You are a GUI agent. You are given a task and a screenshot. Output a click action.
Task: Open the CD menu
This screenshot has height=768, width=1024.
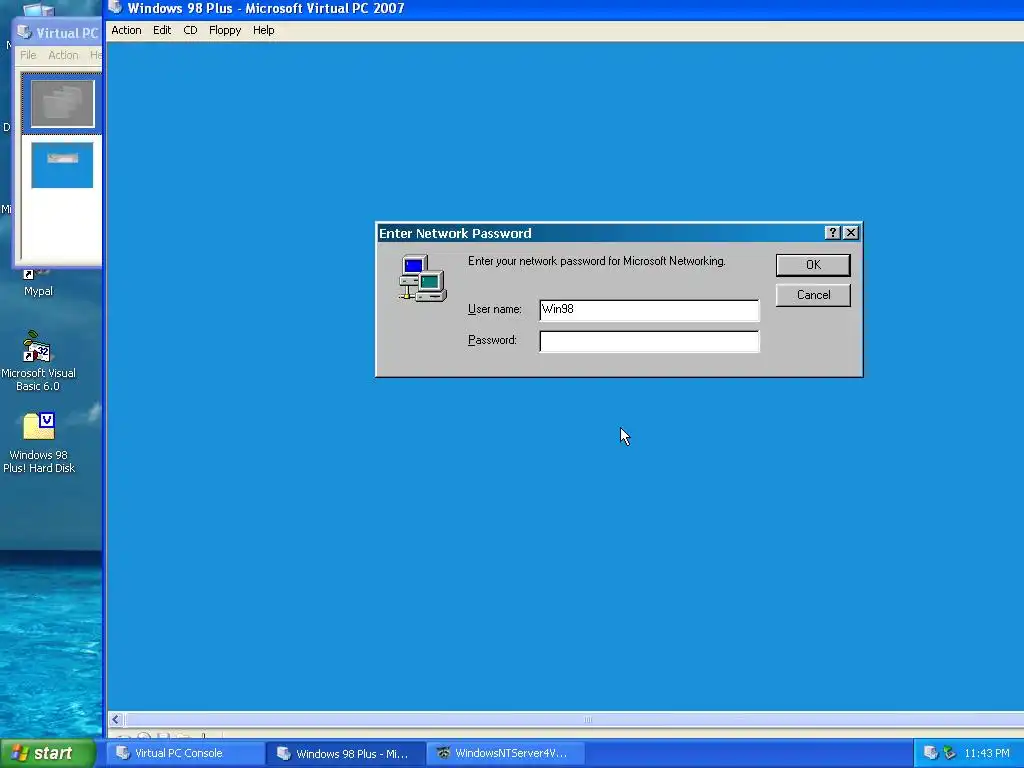tap(190, 30)
